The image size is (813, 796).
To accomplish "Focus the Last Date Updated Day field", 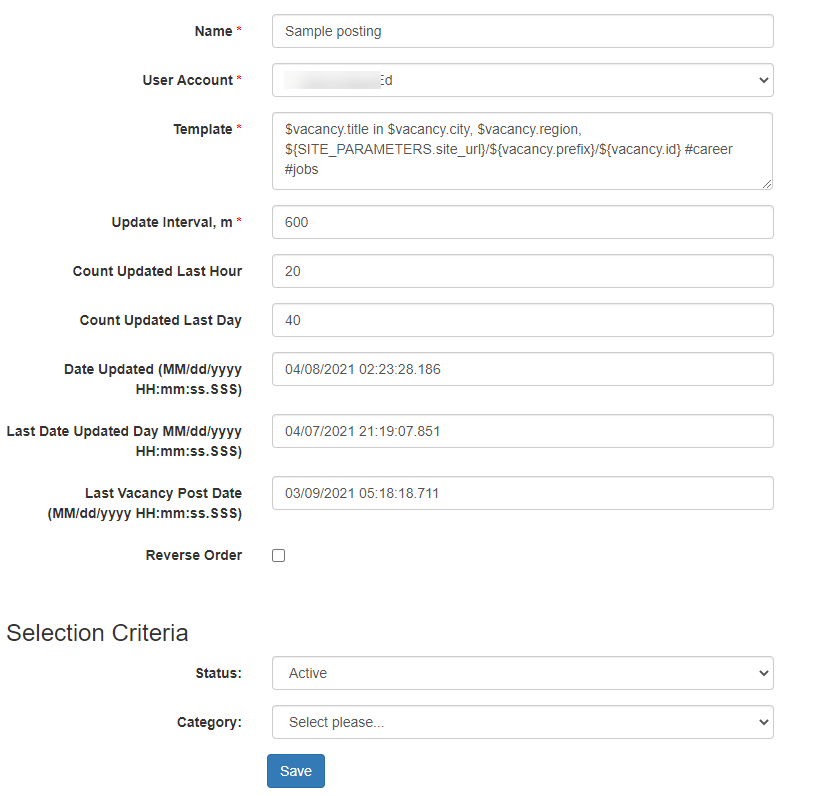I will point(523,431).
